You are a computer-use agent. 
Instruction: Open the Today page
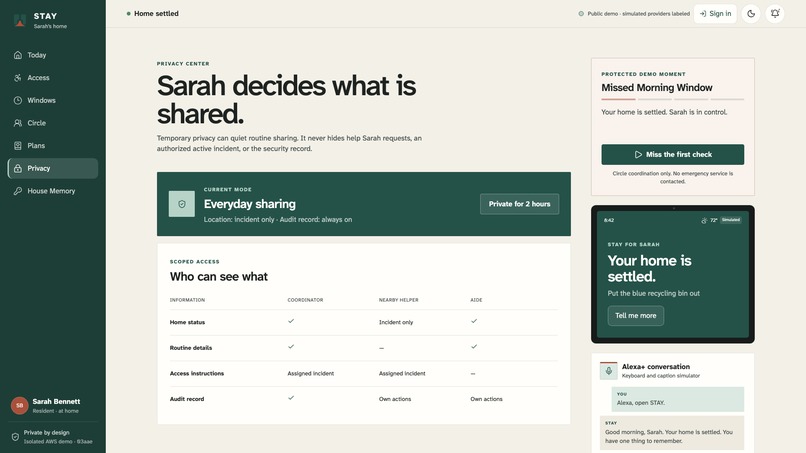(53, 55)
